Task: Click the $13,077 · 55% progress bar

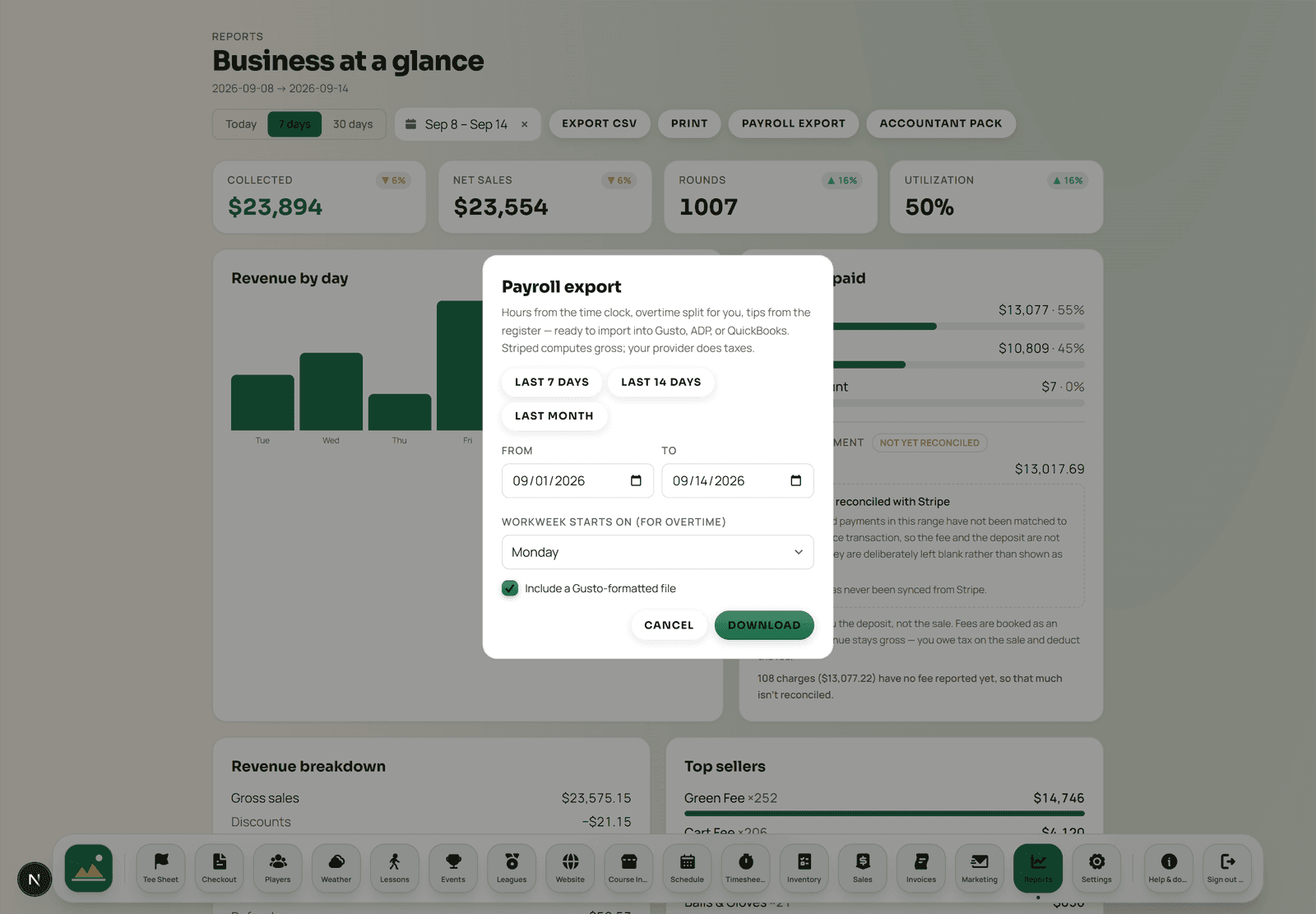Action: (x=958, y=327)
